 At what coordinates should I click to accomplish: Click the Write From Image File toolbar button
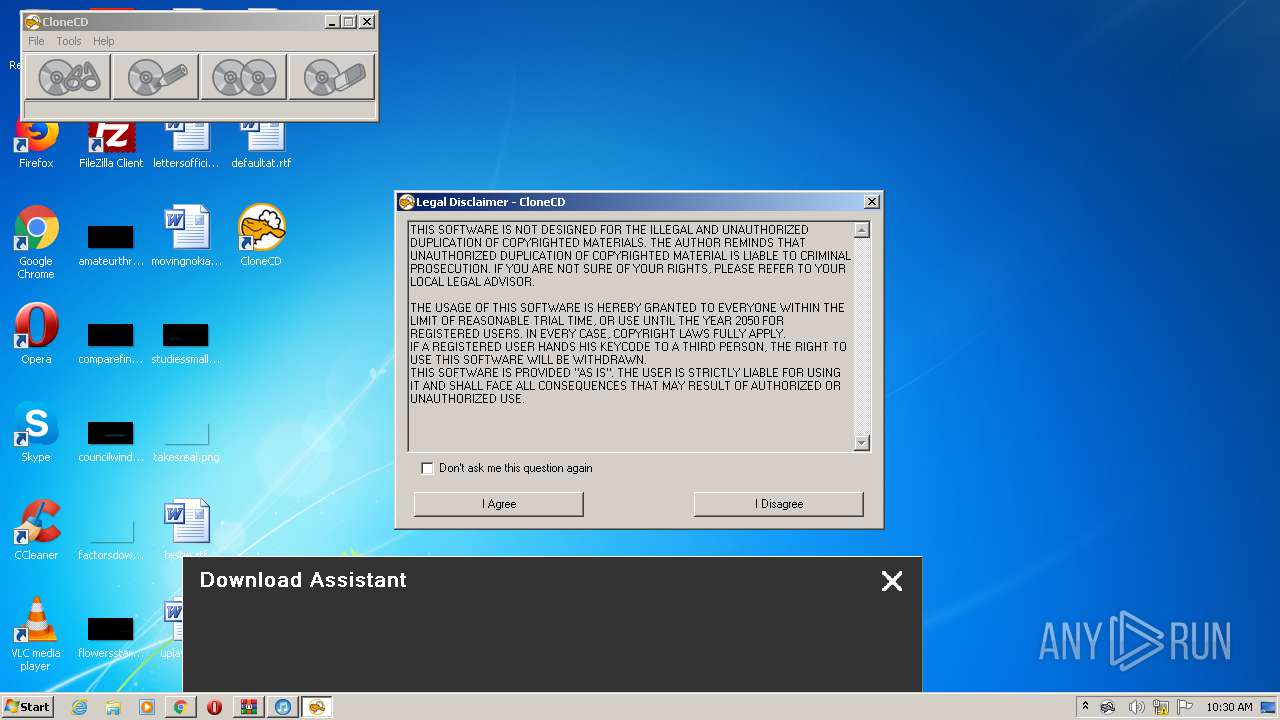[156, 77]
